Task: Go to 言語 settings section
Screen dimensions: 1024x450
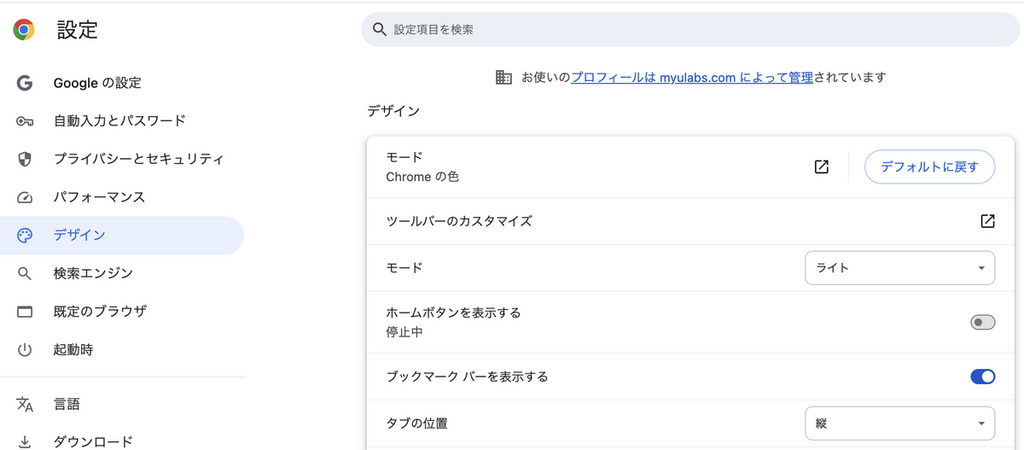Action: (67, 404)
